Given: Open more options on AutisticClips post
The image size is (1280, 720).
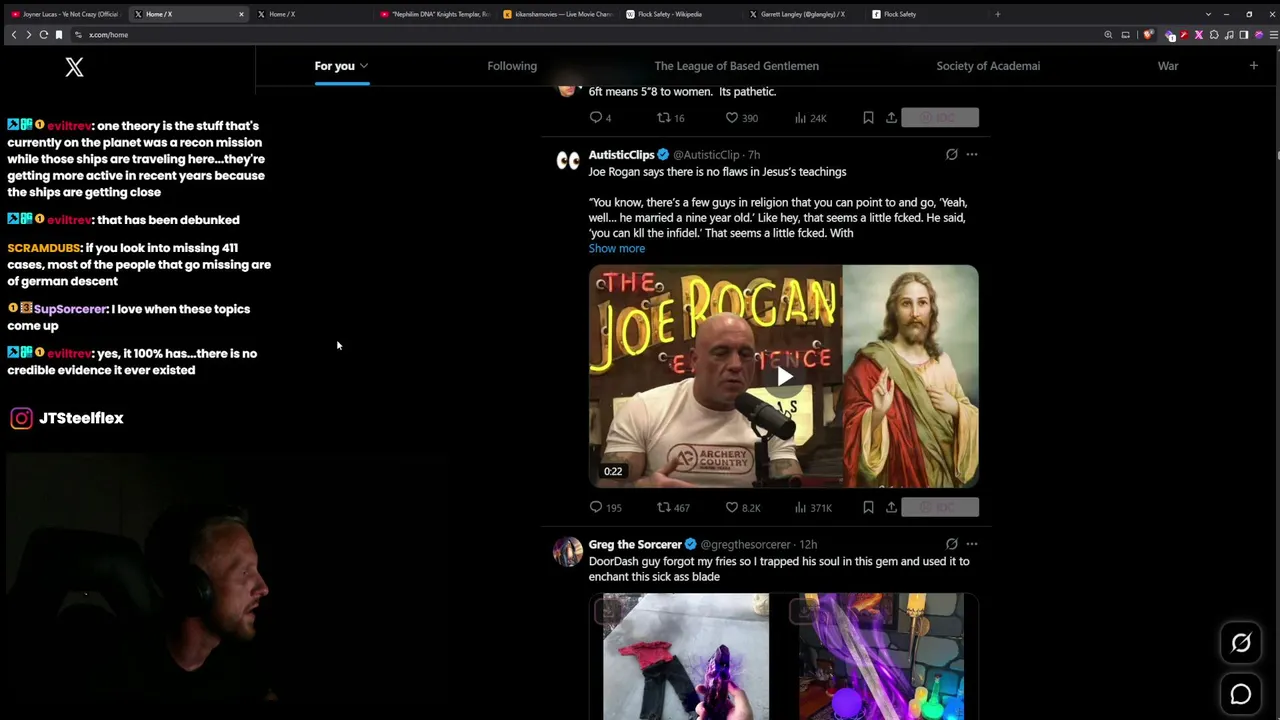Looking at the screenshot, I should tap(972, 155).
